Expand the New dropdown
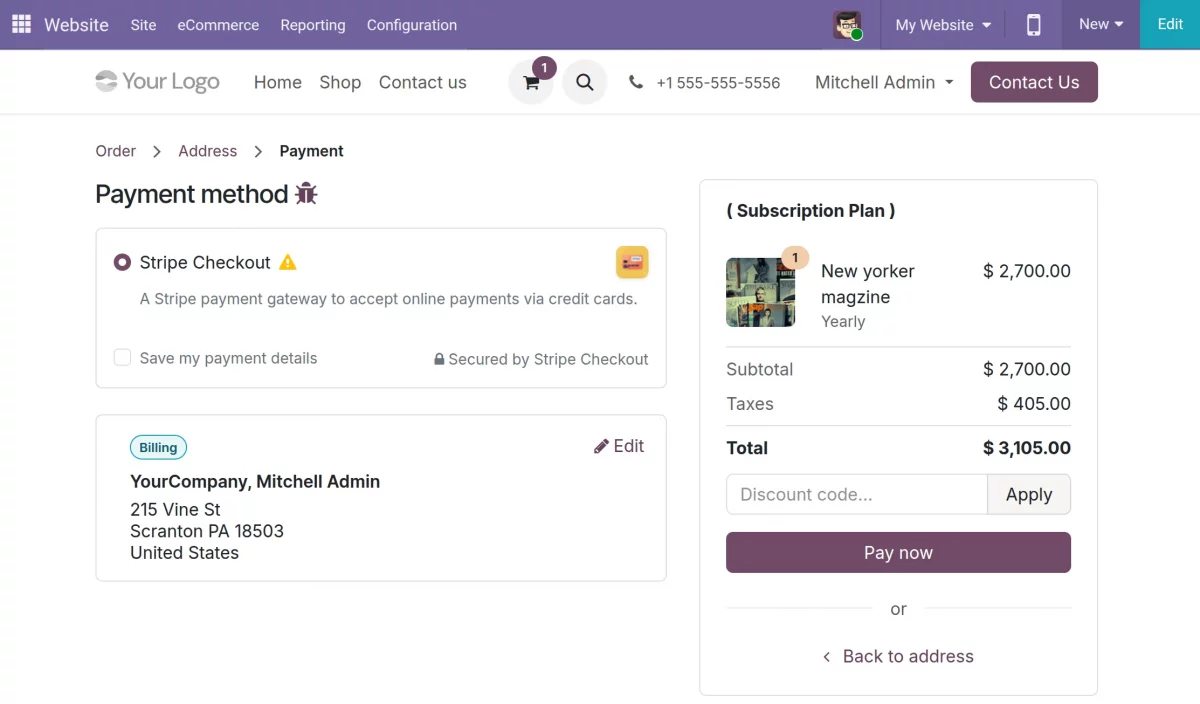Screen dimensions: 1200x704 pyautogui.click(x=1100, y=25)
